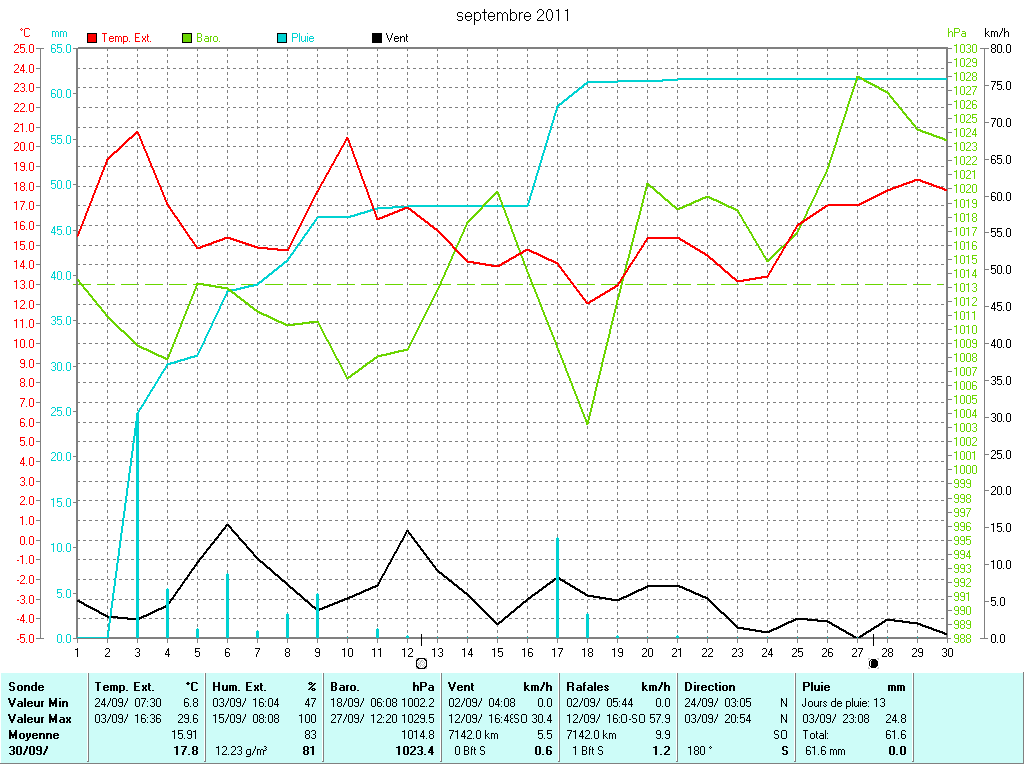
Task: Click the black Vent legend swatch
Action: coord(376,38)
